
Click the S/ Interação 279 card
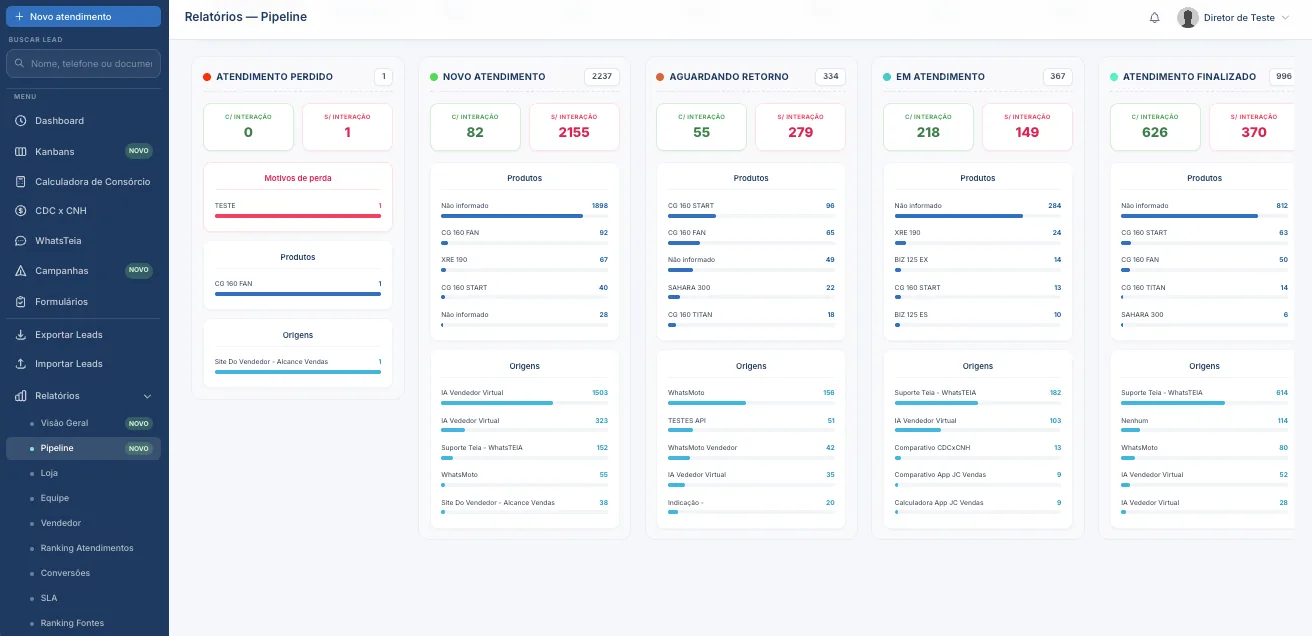point(801,127)
